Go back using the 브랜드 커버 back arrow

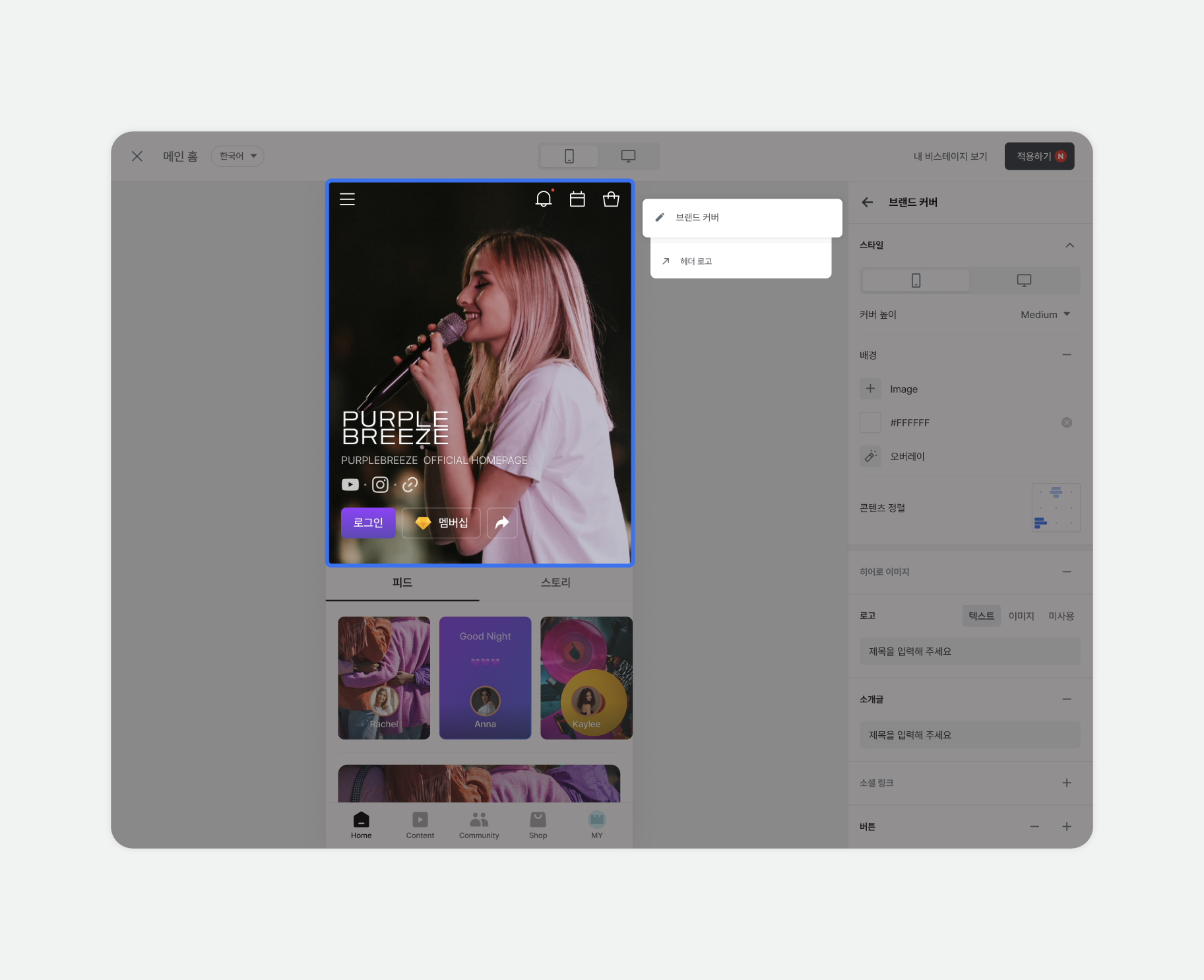tap(868, 203)
